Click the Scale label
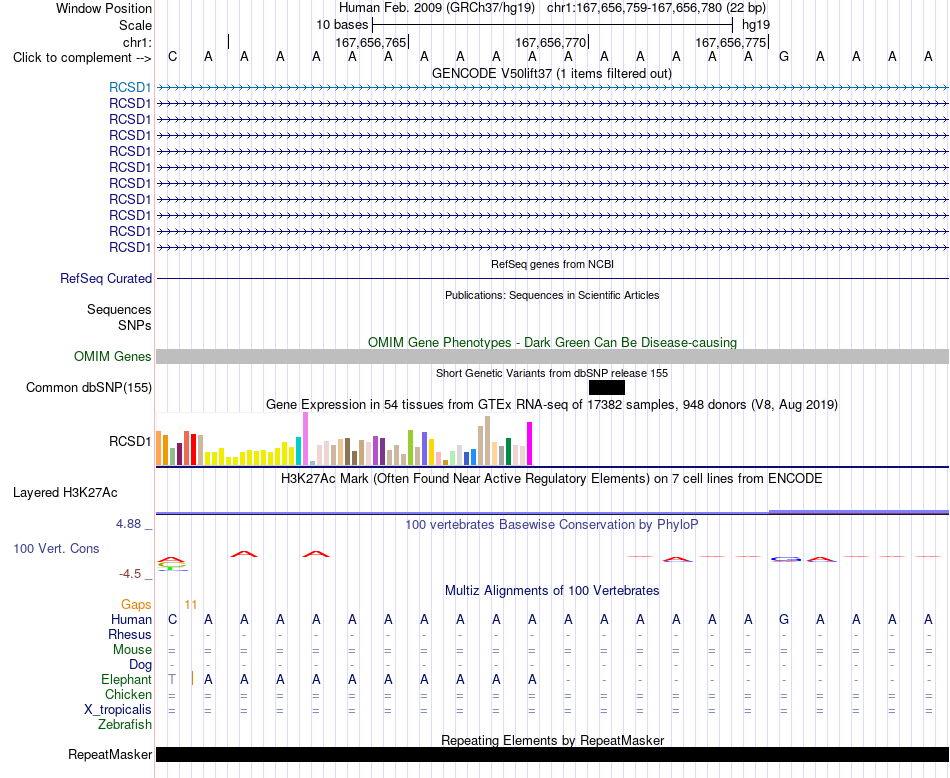Screen dimensions: 950x778 tap(135, 25)
